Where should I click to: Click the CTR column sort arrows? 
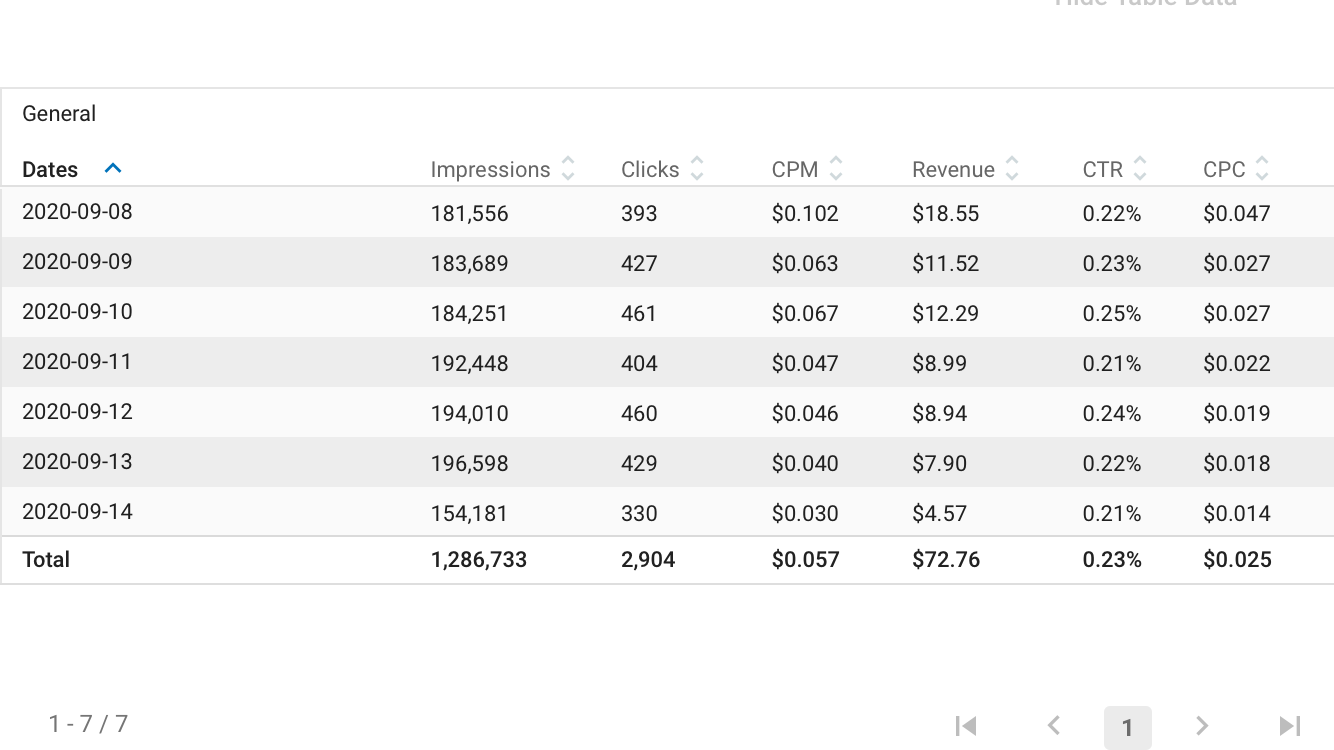click(x=1140, y=168)
